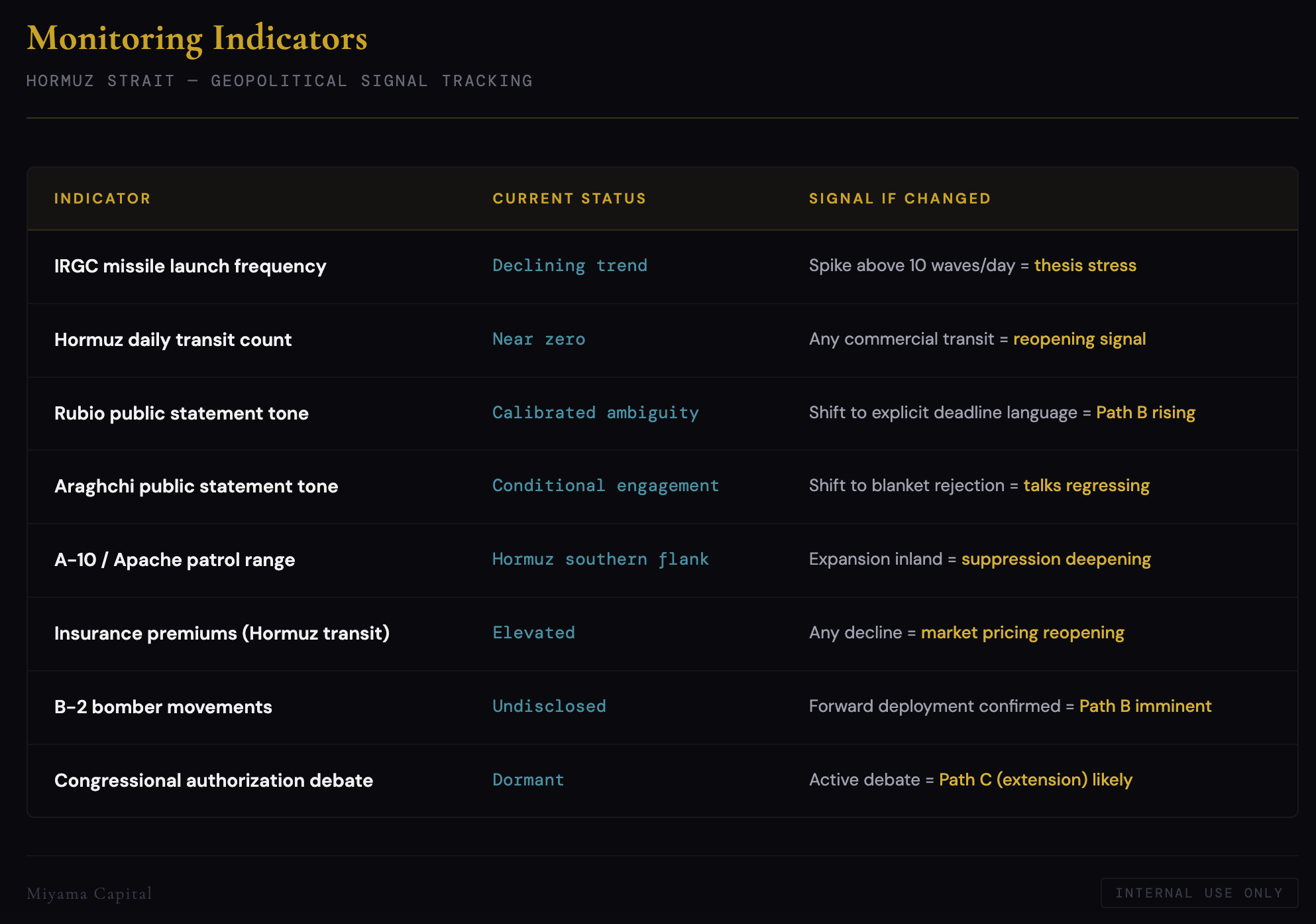This screenshot has width=1316, height=924.
Task: Click the suppression deepening highlighted text
Action: click(x=1056, y=559)
